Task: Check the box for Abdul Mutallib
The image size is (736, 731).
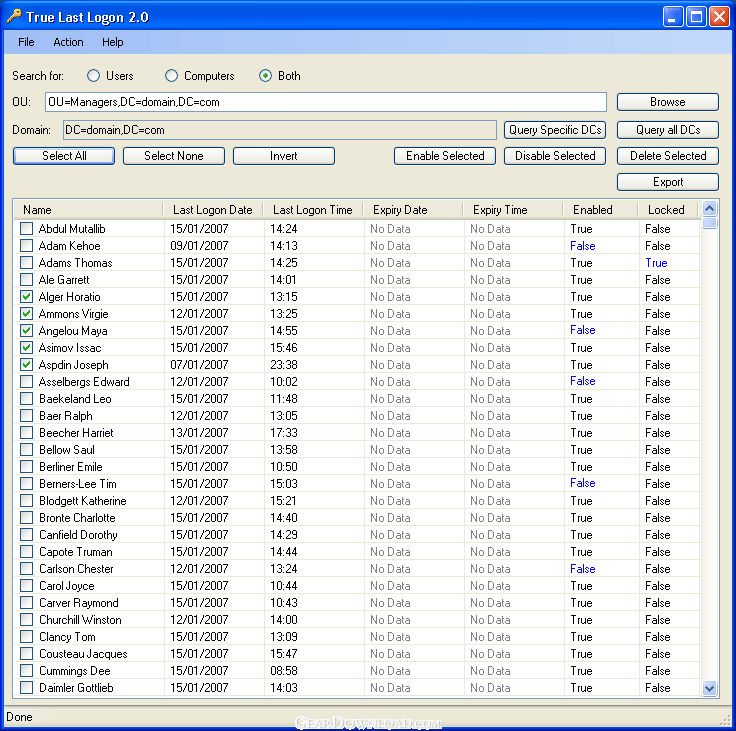Action: 26,229
